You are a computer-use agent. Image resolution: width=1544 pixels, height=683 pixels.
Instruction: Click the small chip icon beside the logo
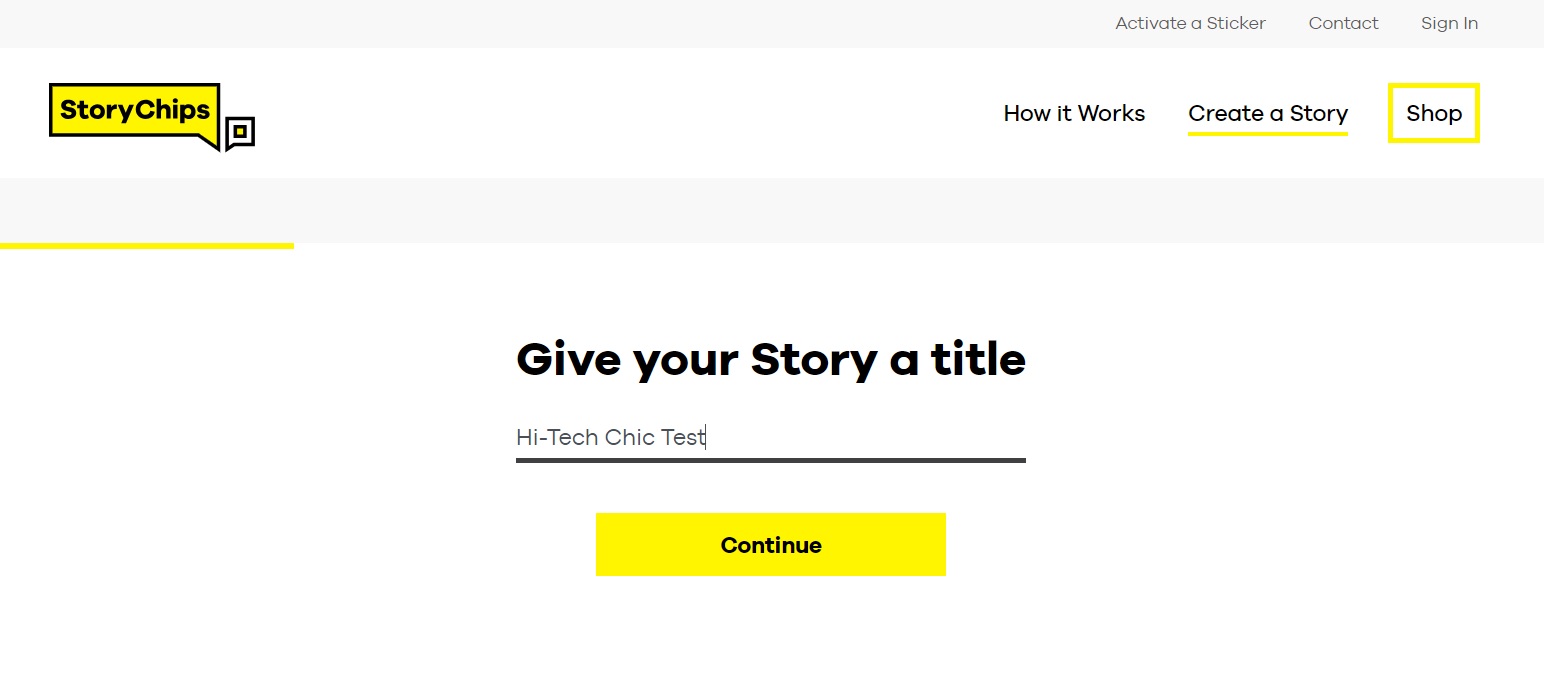240,133
